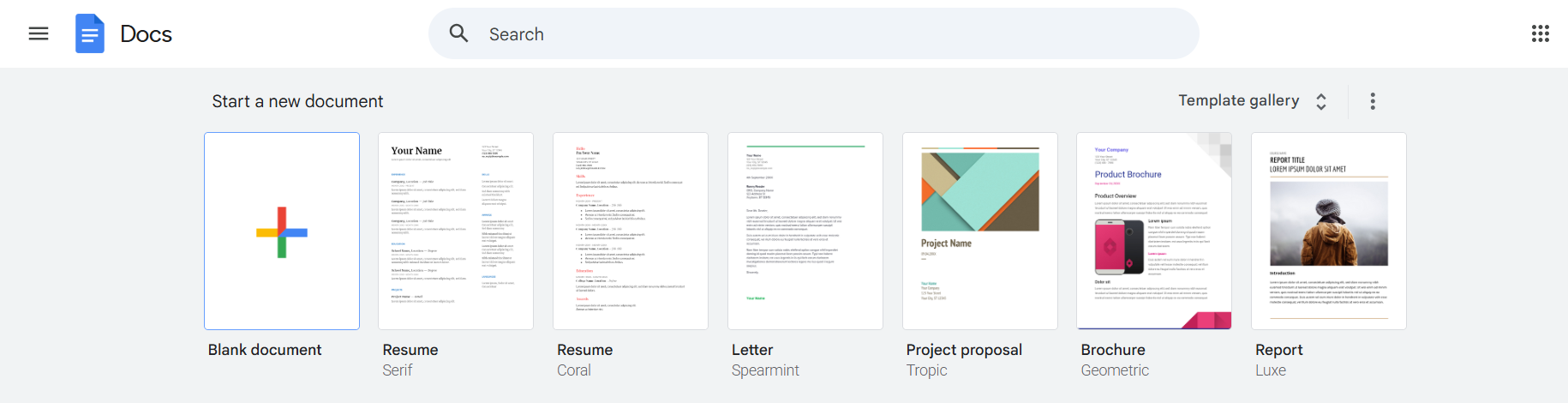Click the Report label below thumbnail
1568x403 pixels.
click(1279, 350)
